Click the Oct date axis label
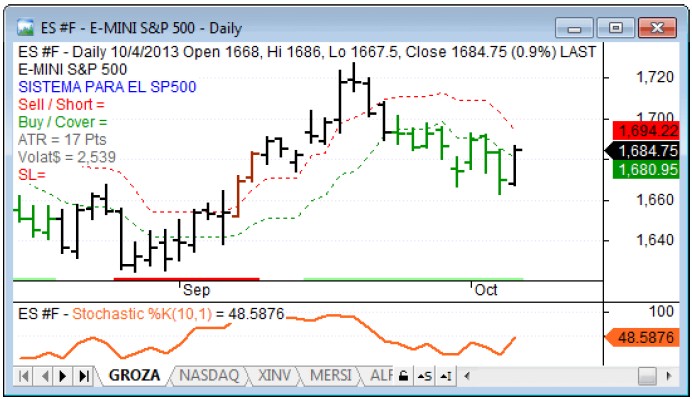Image resolution: width=692 pixels, height=399 pixels. click(x=486, y=290)
